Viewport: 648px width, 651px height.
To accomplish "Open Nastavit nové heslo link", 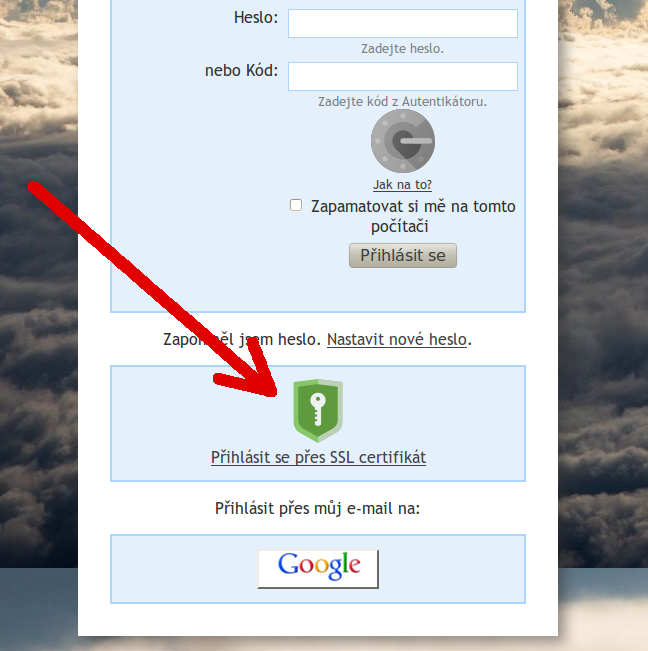I will 397,340.
